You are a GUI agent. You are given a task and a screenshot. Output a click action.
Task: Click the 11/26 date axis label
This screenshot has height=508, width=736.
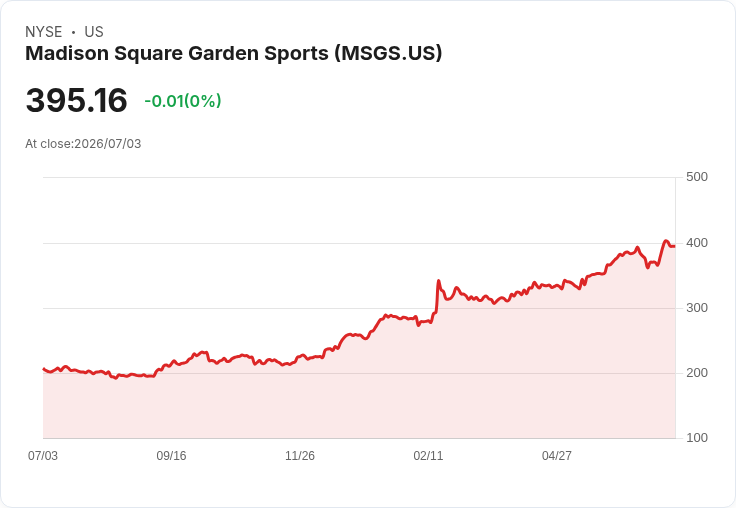[x=300, y=455]
